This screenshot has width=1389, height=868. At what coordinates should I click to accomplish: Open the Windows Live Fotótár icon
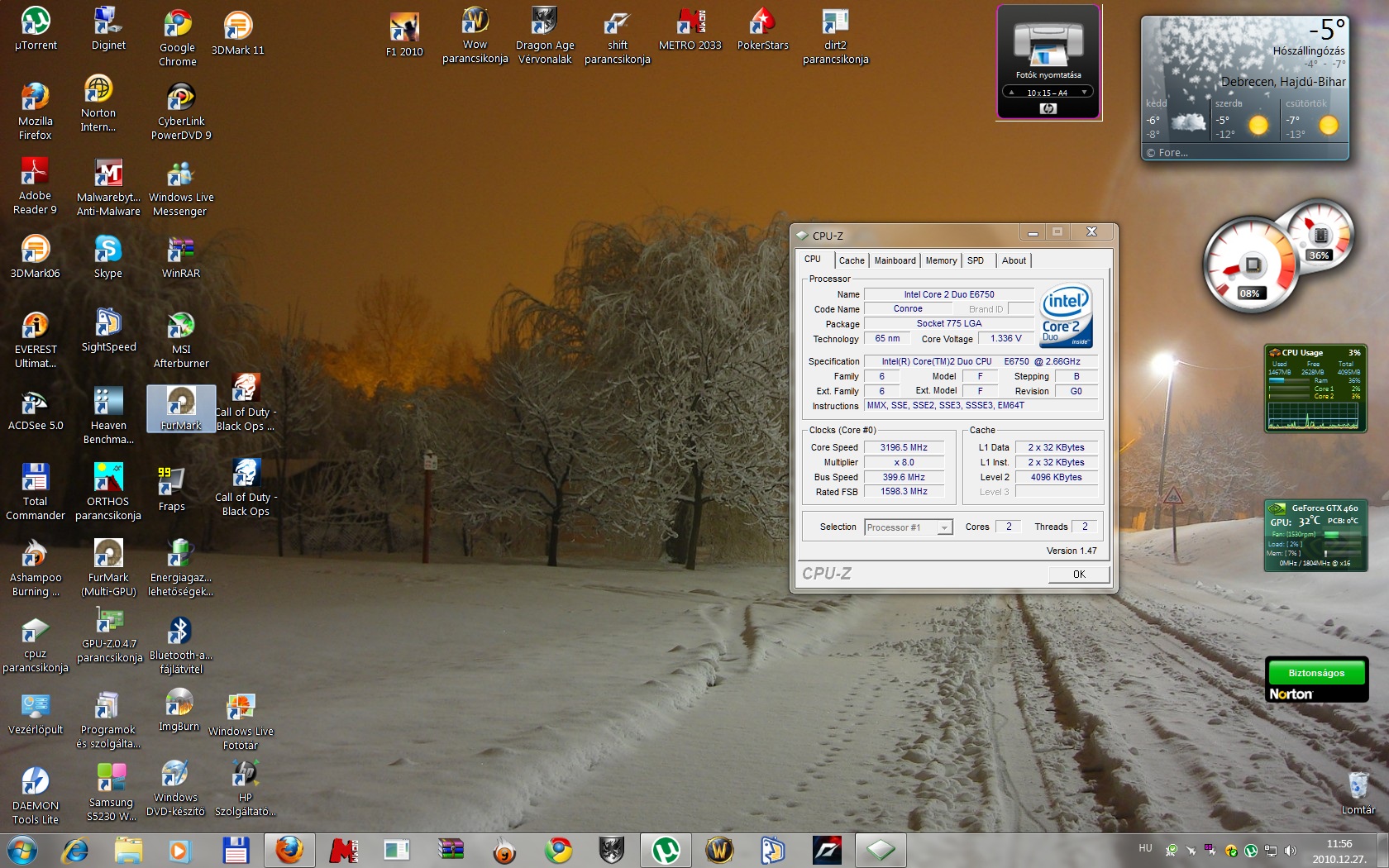click(x=241, y=721)
